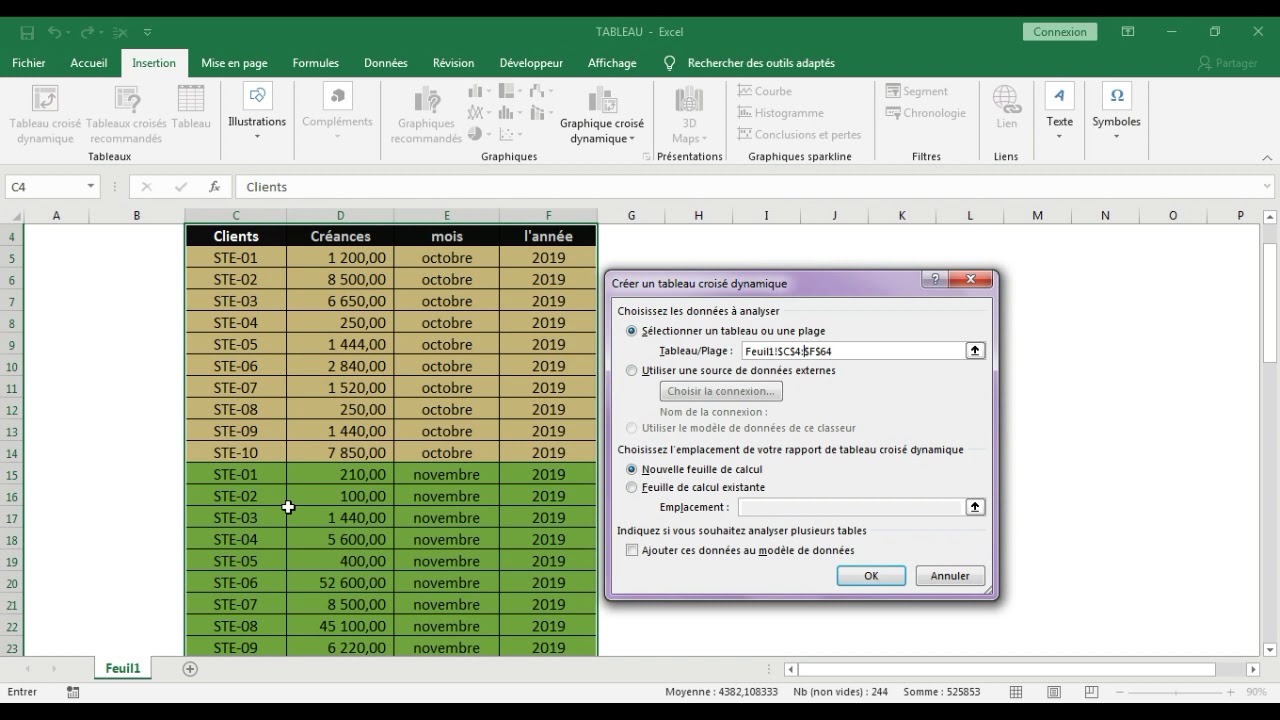Click OK in the pivot table dialog

coord(871,576)
